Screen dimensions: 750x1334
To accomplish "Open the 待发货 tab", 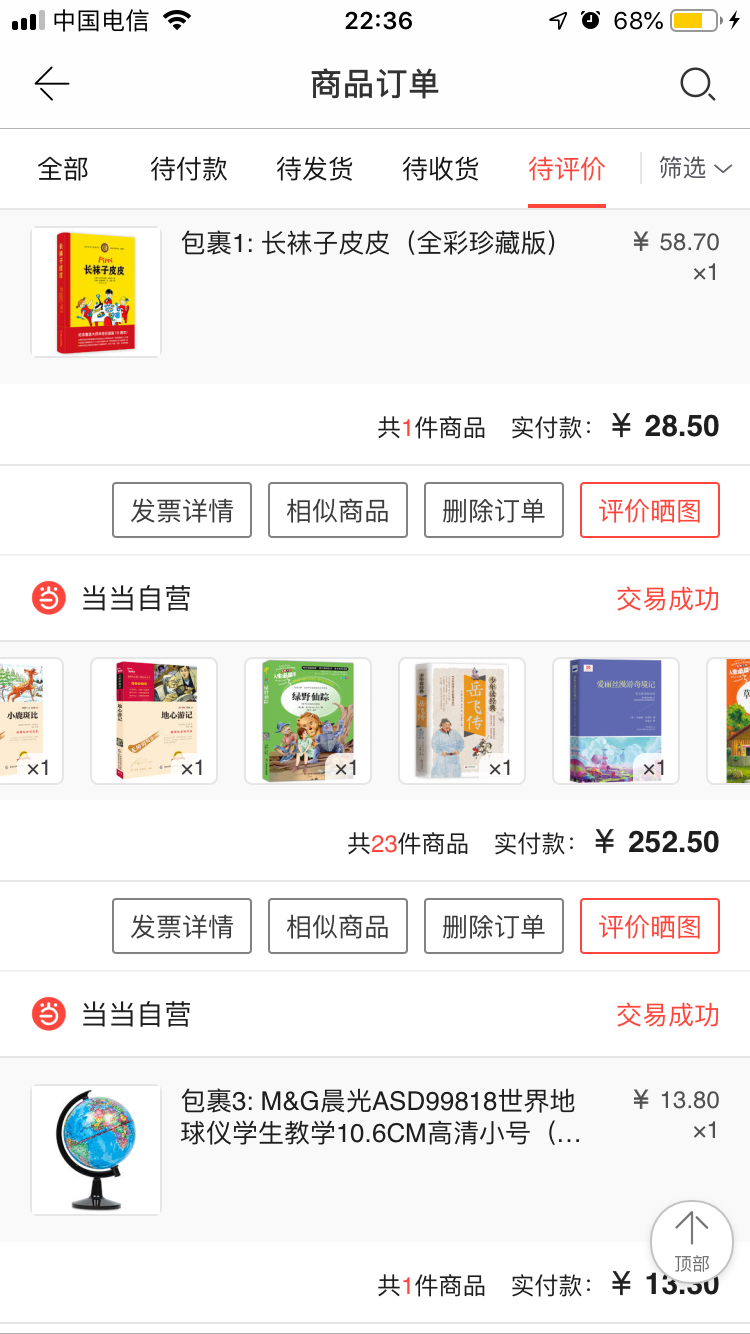I will (x=315, y=169).
